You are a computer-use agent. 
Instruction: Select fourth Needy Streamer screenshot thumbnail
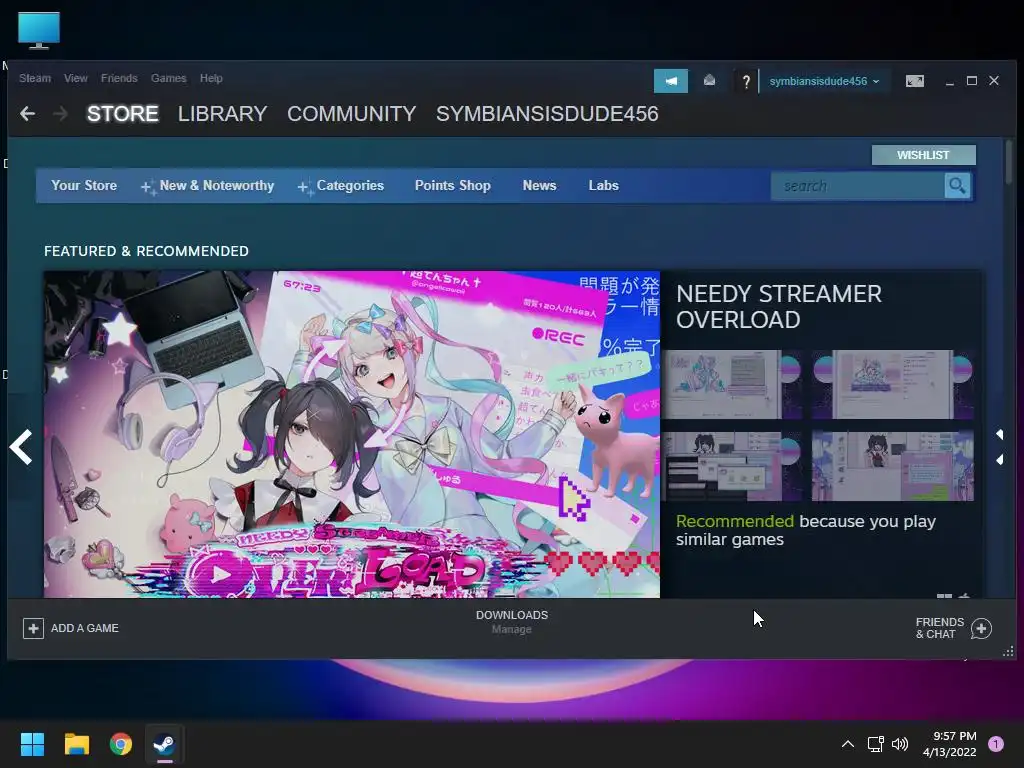(x=893, y=466)
